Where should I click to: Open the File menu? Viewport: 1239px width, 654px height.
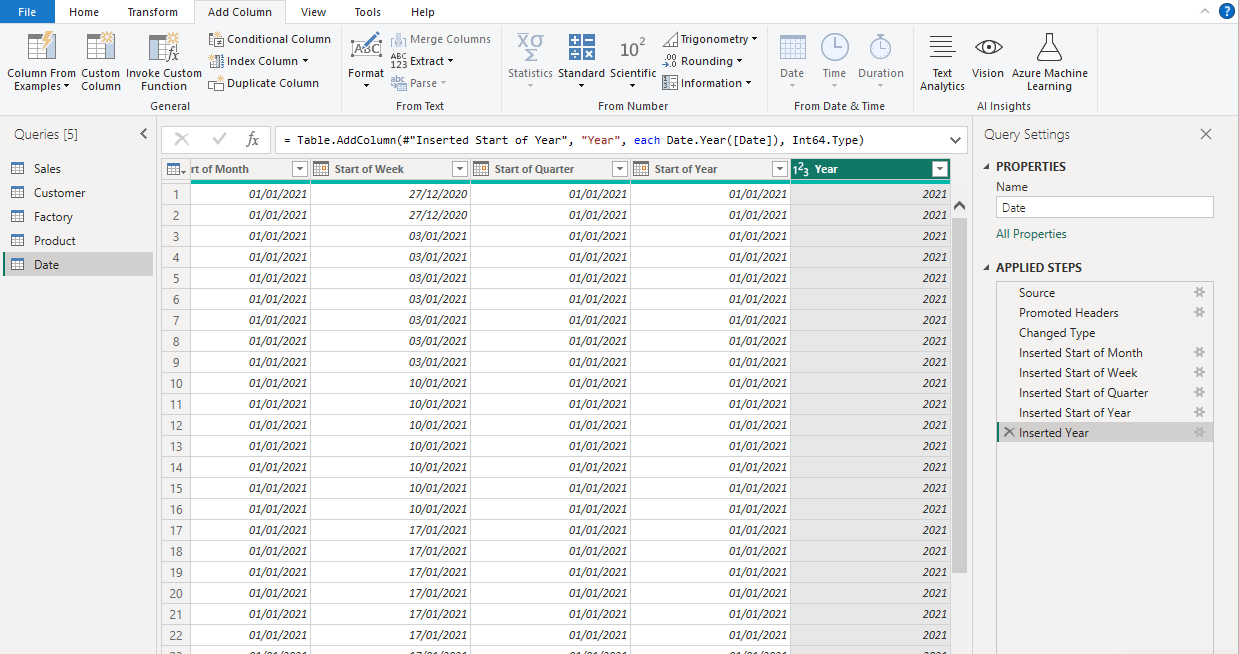tap(27, 12)
